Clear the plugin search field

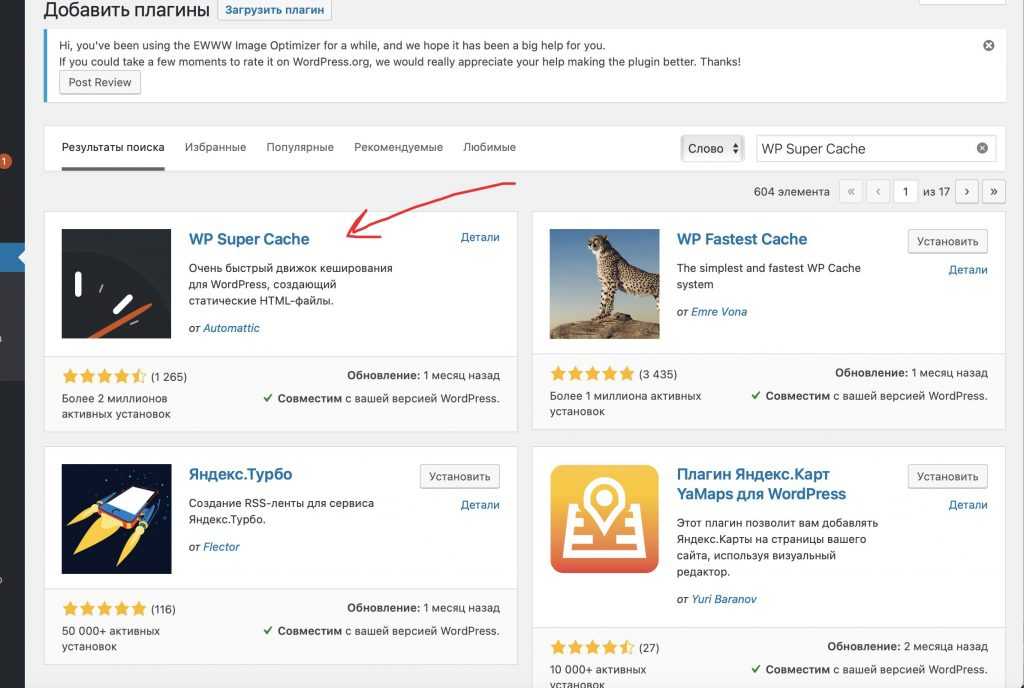click(982, 148)
